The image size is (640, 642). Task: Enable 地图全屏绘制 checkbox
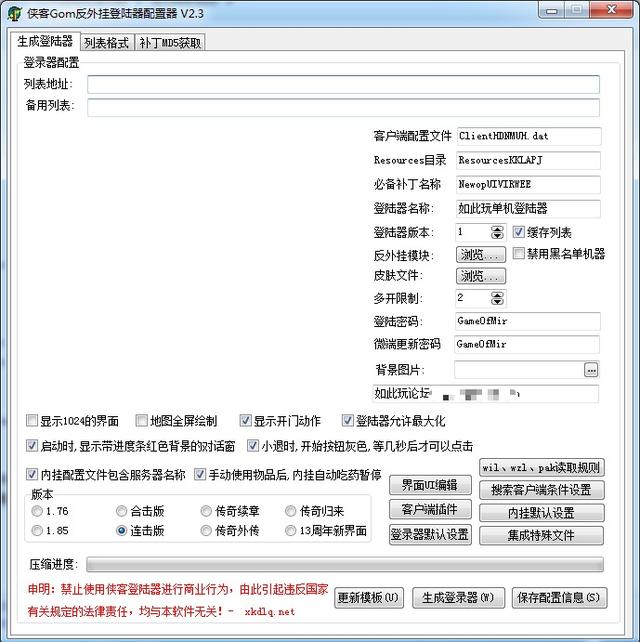(x=141, y=420)
